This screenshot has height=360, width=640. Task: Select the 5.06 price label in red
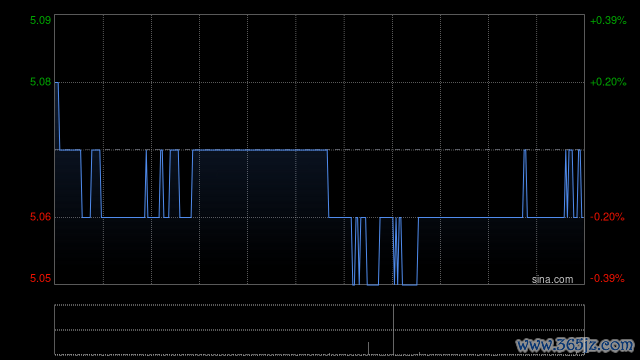tap(40, 217)
